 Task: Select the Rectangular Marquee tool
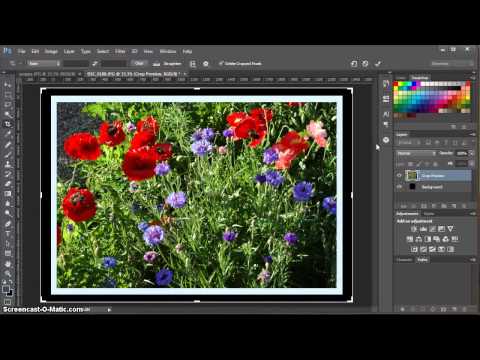[7, 95]
